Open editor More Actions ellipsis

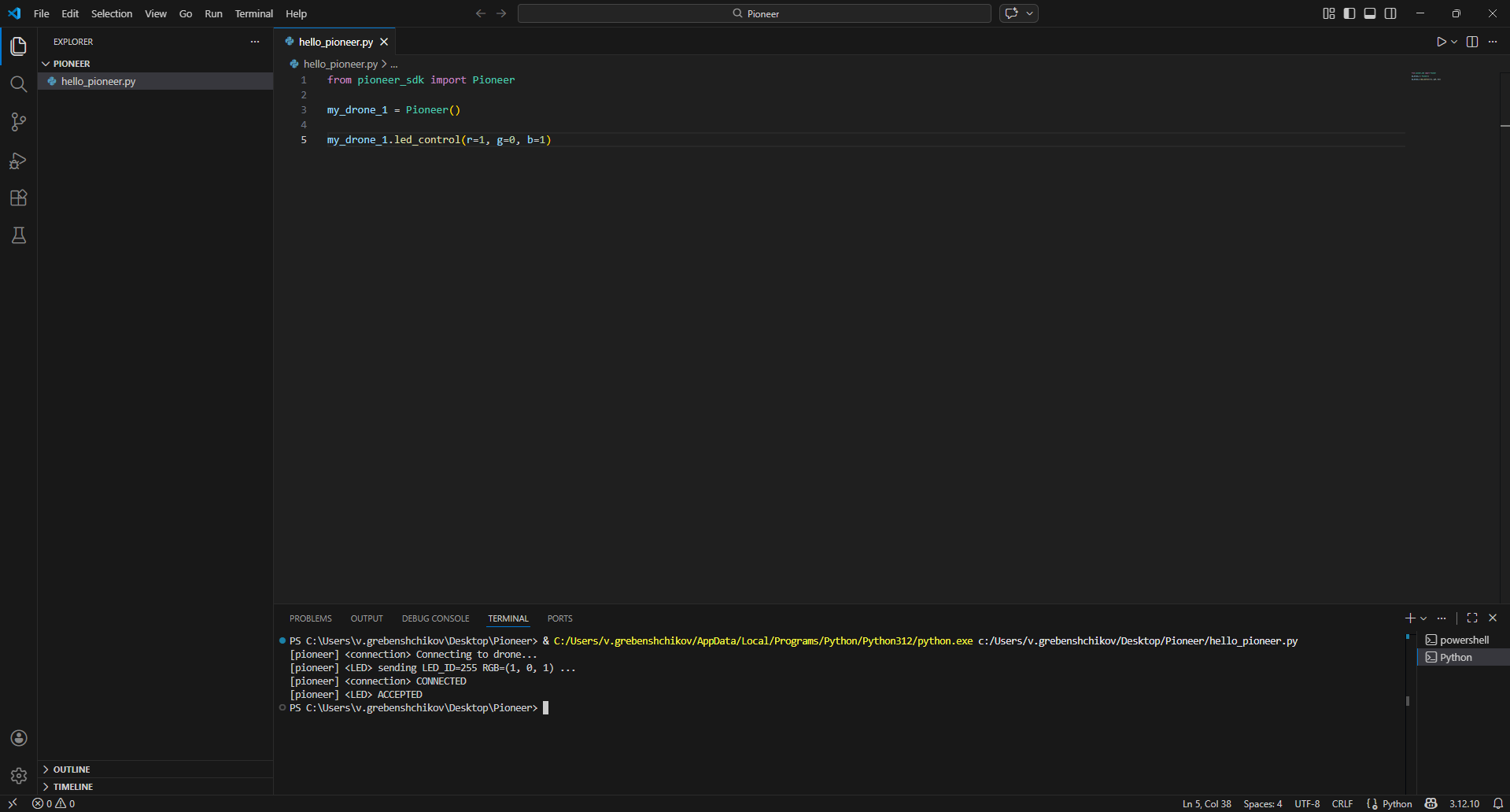click(x=1493, y=42)
